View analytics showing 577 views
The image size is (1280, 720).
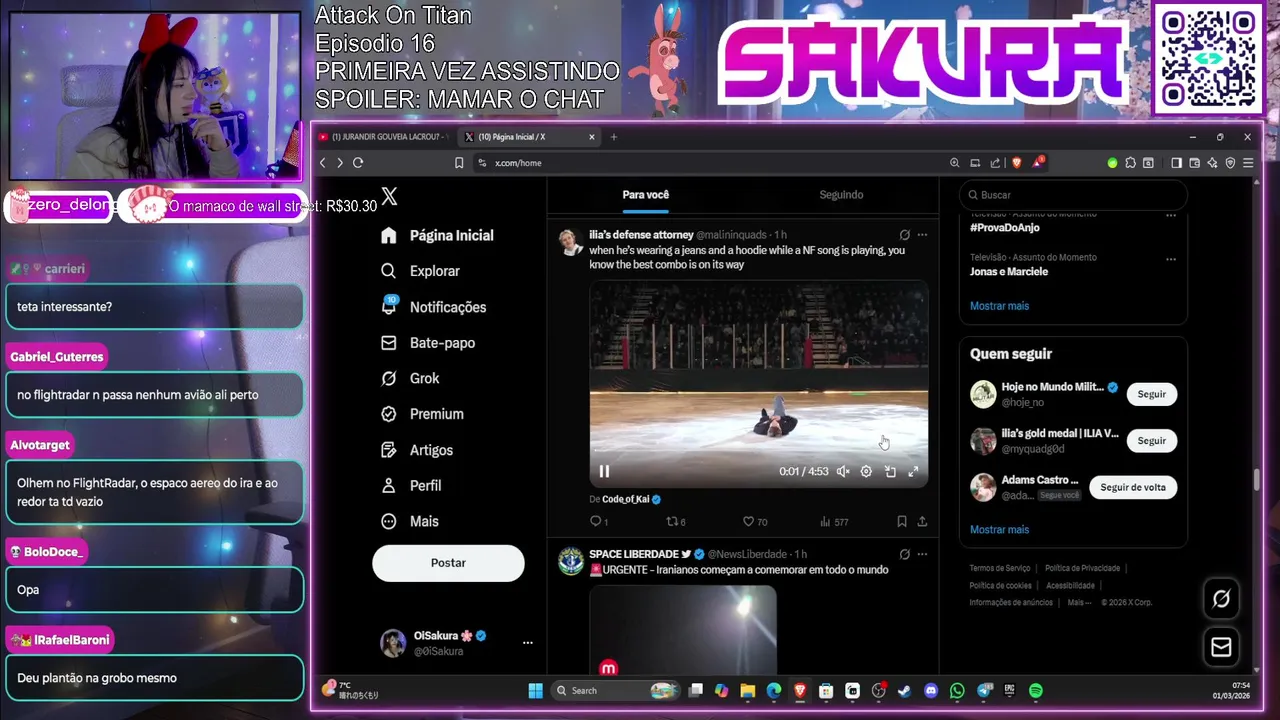834,521
